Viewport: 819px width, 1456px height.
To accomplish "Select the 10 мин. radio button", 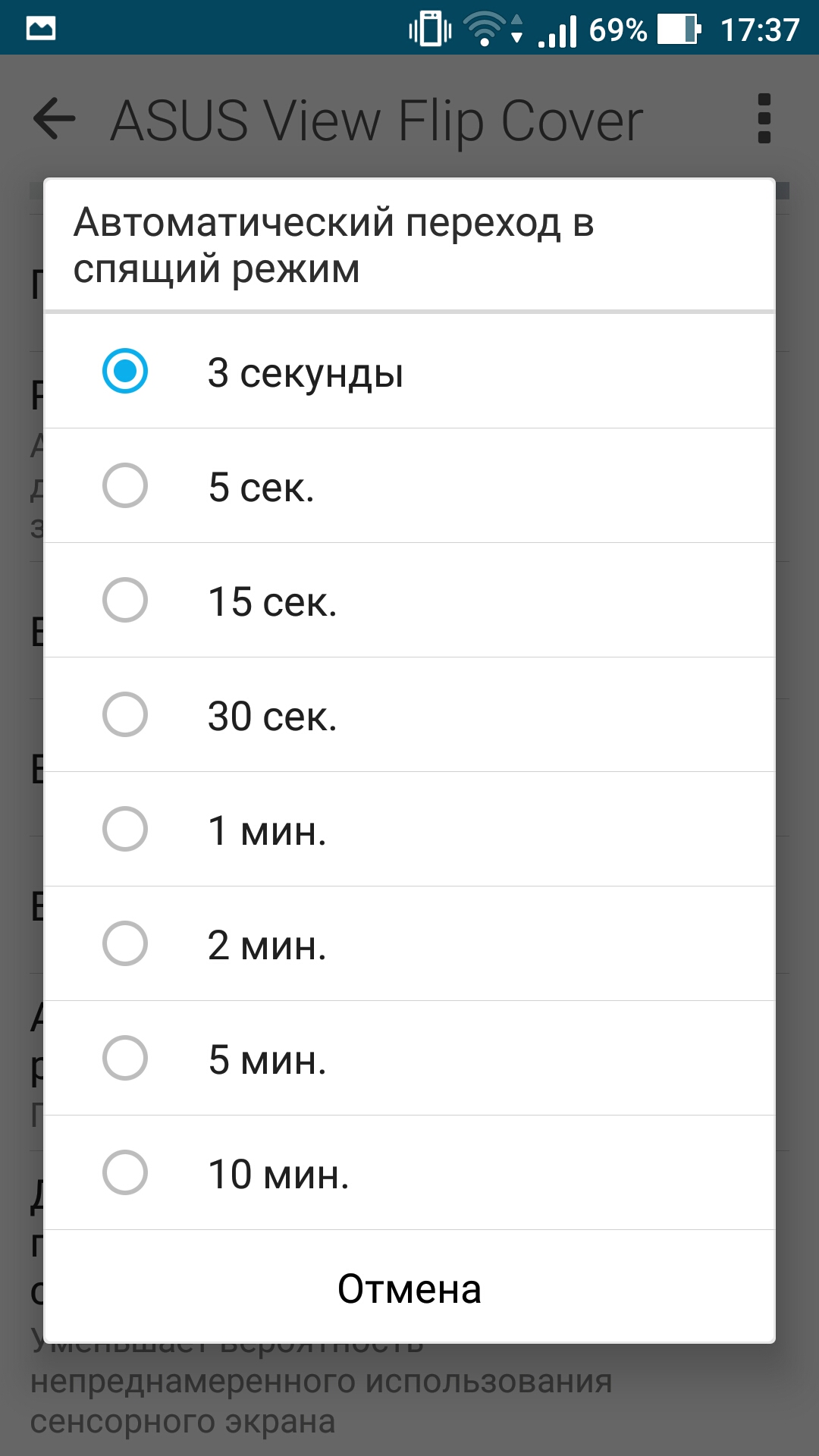I will pyautogui.click(x=125, y=1172).
